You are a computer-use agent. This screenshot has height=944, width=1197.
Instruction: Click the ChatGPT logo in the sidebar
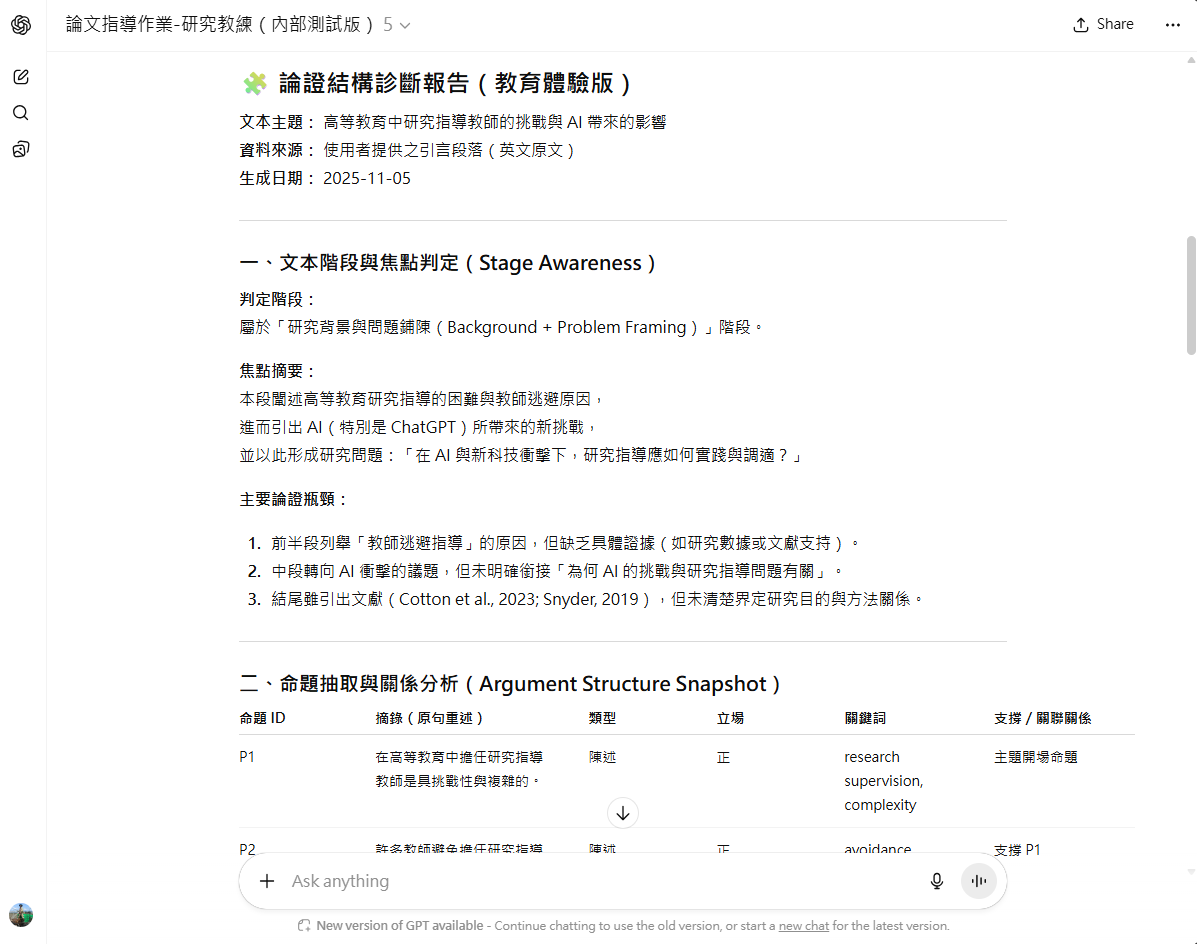click(x=21, y=25)
